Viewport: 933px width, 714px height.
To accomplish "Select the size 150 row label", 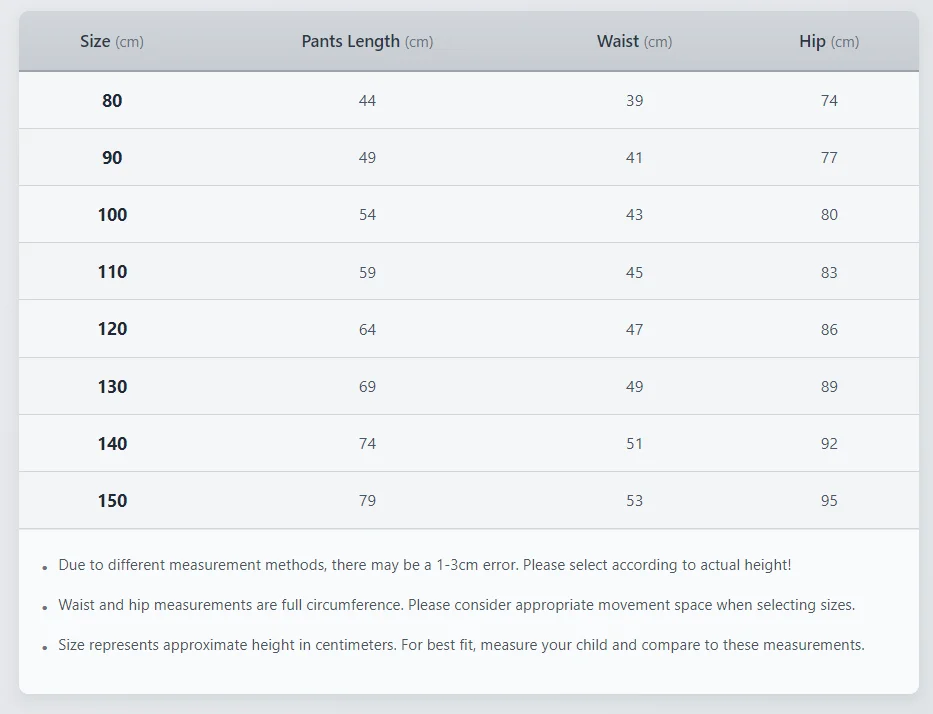I will (112, 501).
